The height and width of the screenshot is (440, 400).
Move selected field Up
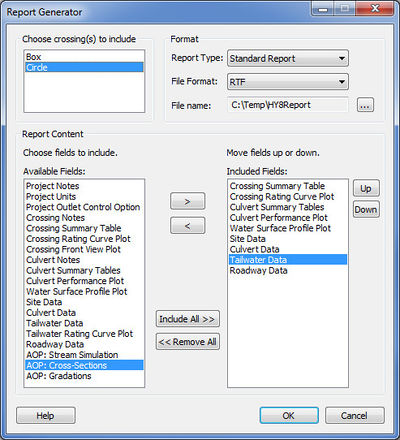tap(366, 188)
